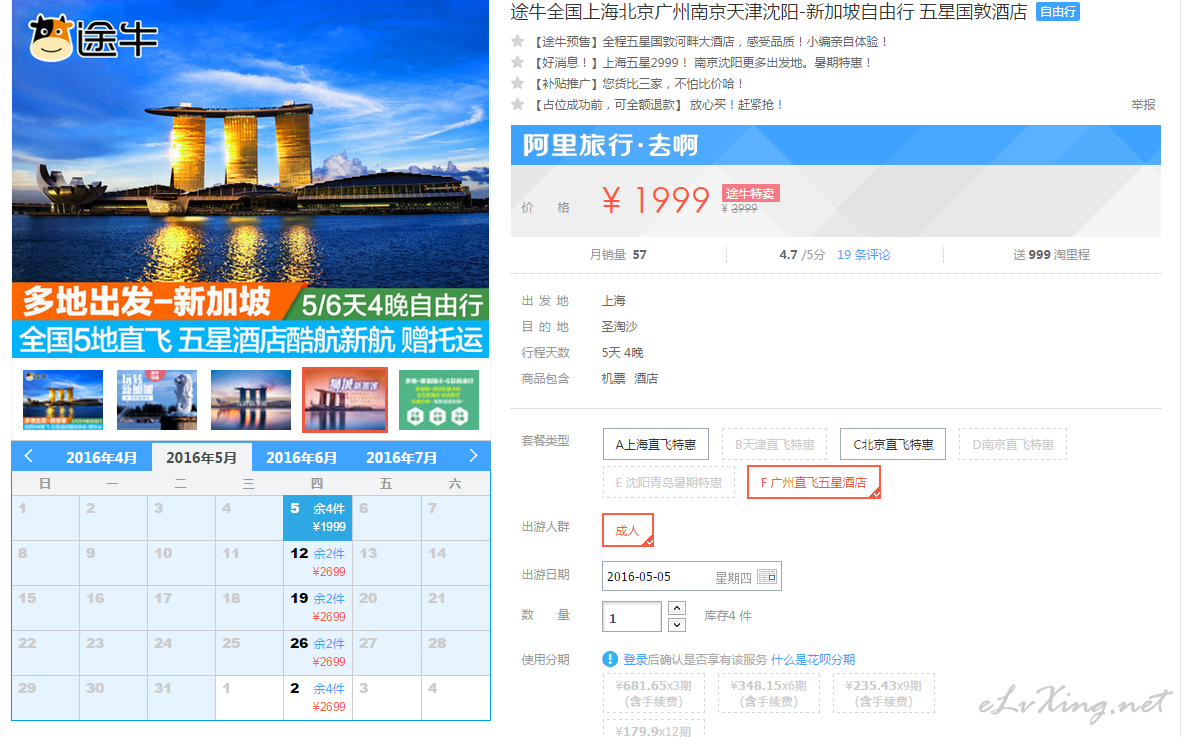Select the green promotional thumbnail

[x=438, y=400]
